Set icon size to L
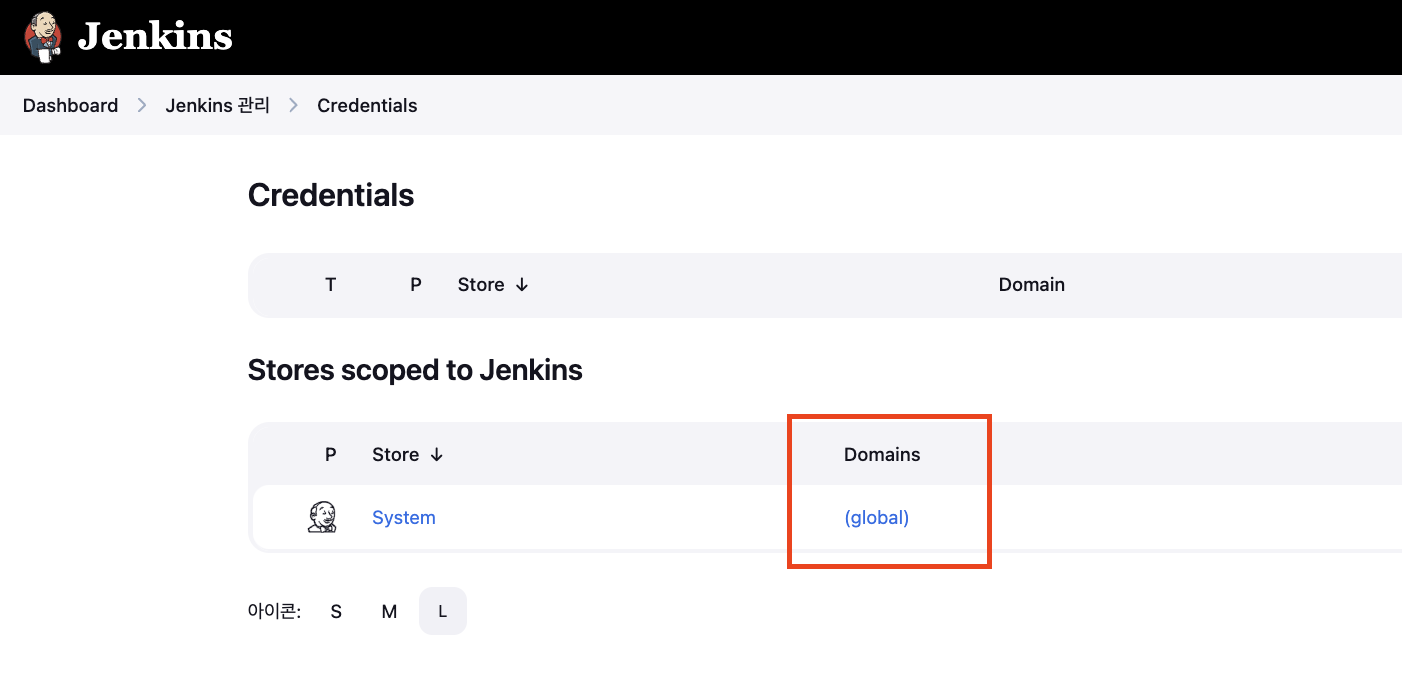The image size is (1402, 684). (x=443, y=611)
